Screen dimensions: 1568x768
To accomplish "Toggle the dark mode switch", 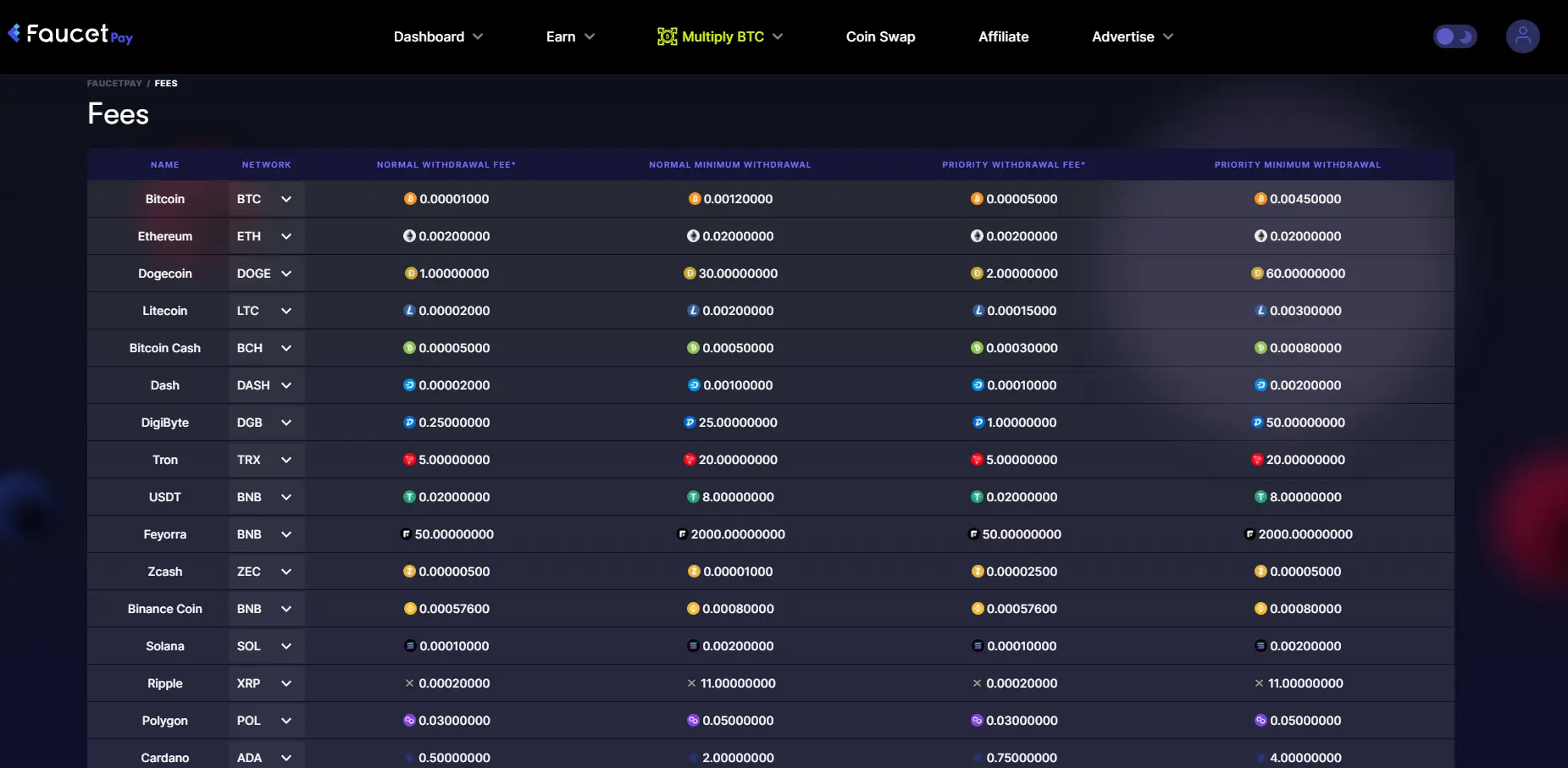I will tap(1454, 36).
